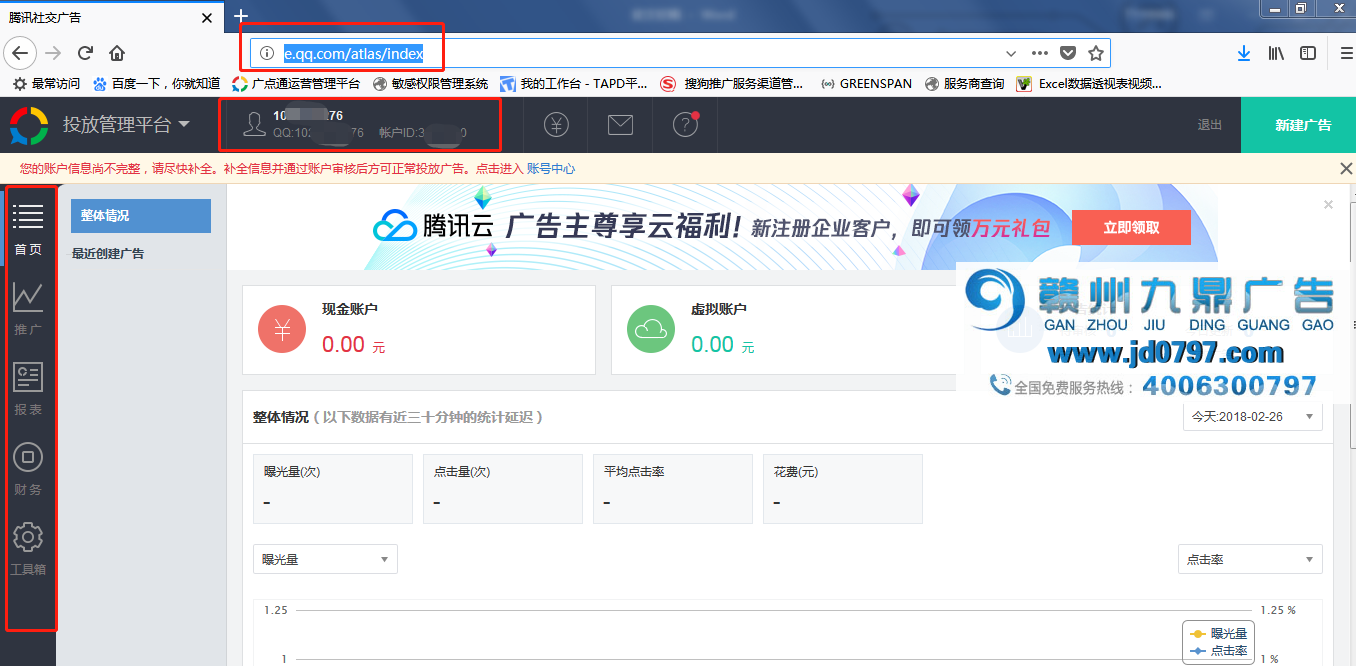The image size is (1356, 666).
Task: Open the 账号中心 link in notice
Action: pyautogui.click(x=551, y=169)
